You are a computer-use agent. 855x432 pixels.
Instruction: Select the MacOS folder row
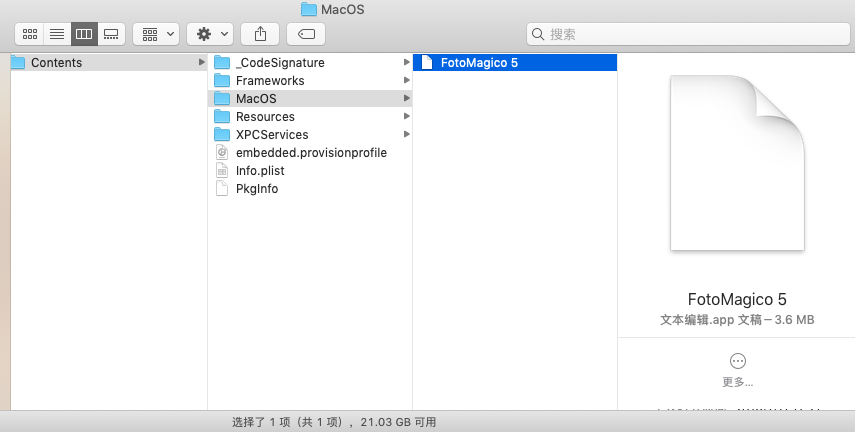pos(310,98)
